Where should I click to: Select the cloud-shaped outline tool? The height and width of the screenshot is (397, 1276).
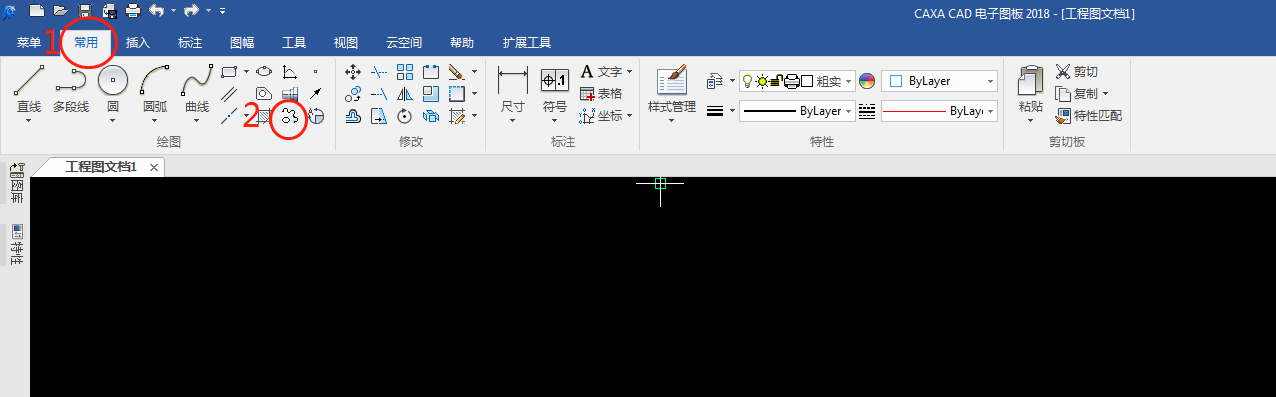coord(290,116)
